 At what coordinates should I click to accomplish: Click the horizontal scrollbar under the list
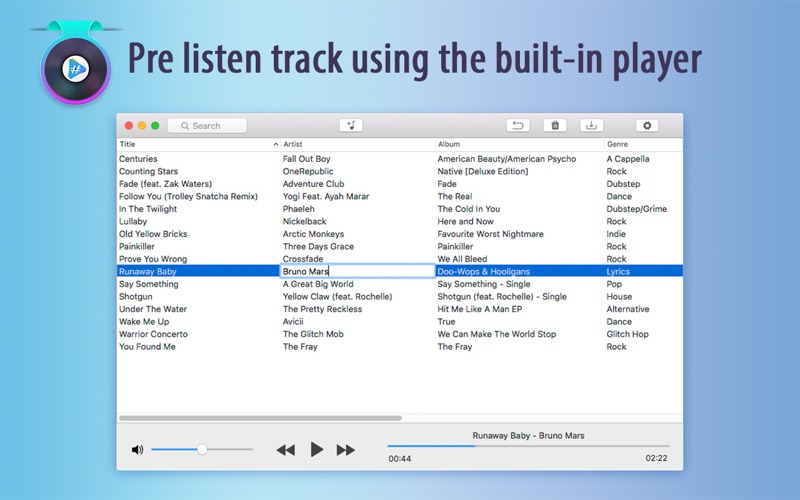coord(260,418)
